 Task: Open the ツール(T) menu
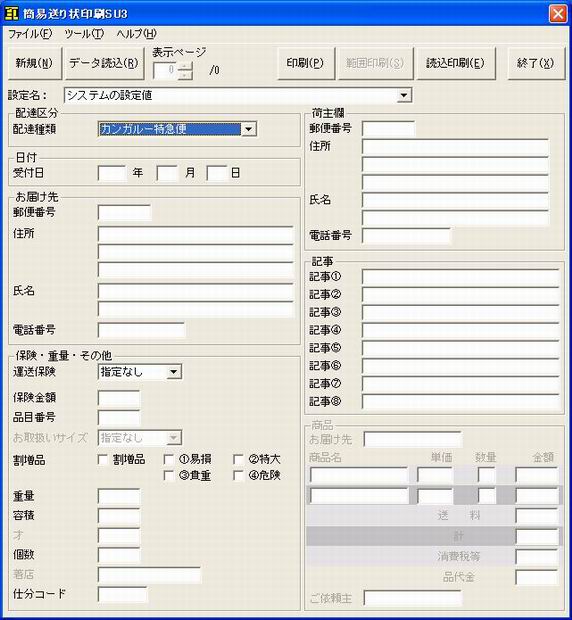click(x=84, y=34)
